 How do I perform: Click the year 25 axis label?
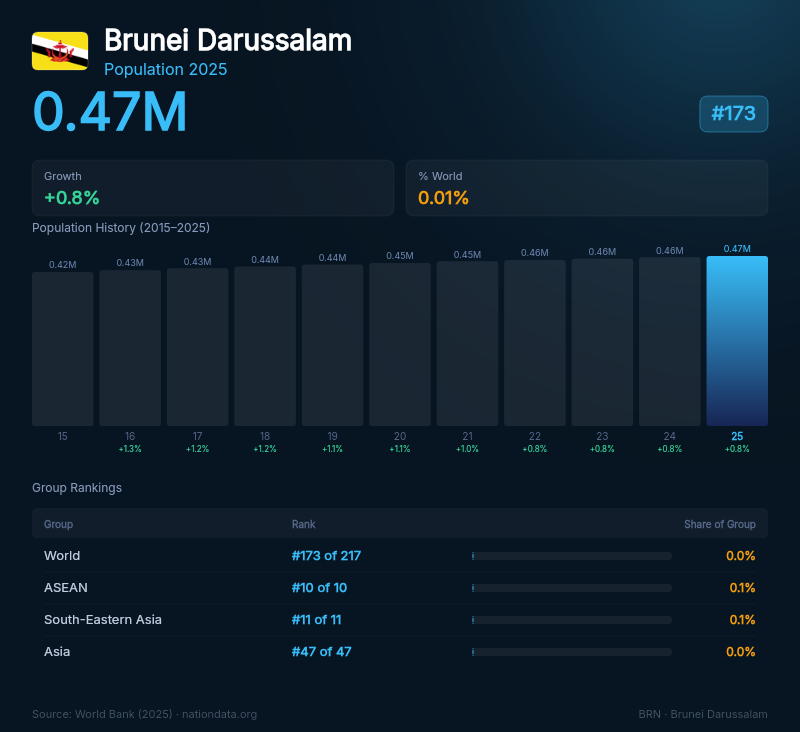[x=737, y=436]
